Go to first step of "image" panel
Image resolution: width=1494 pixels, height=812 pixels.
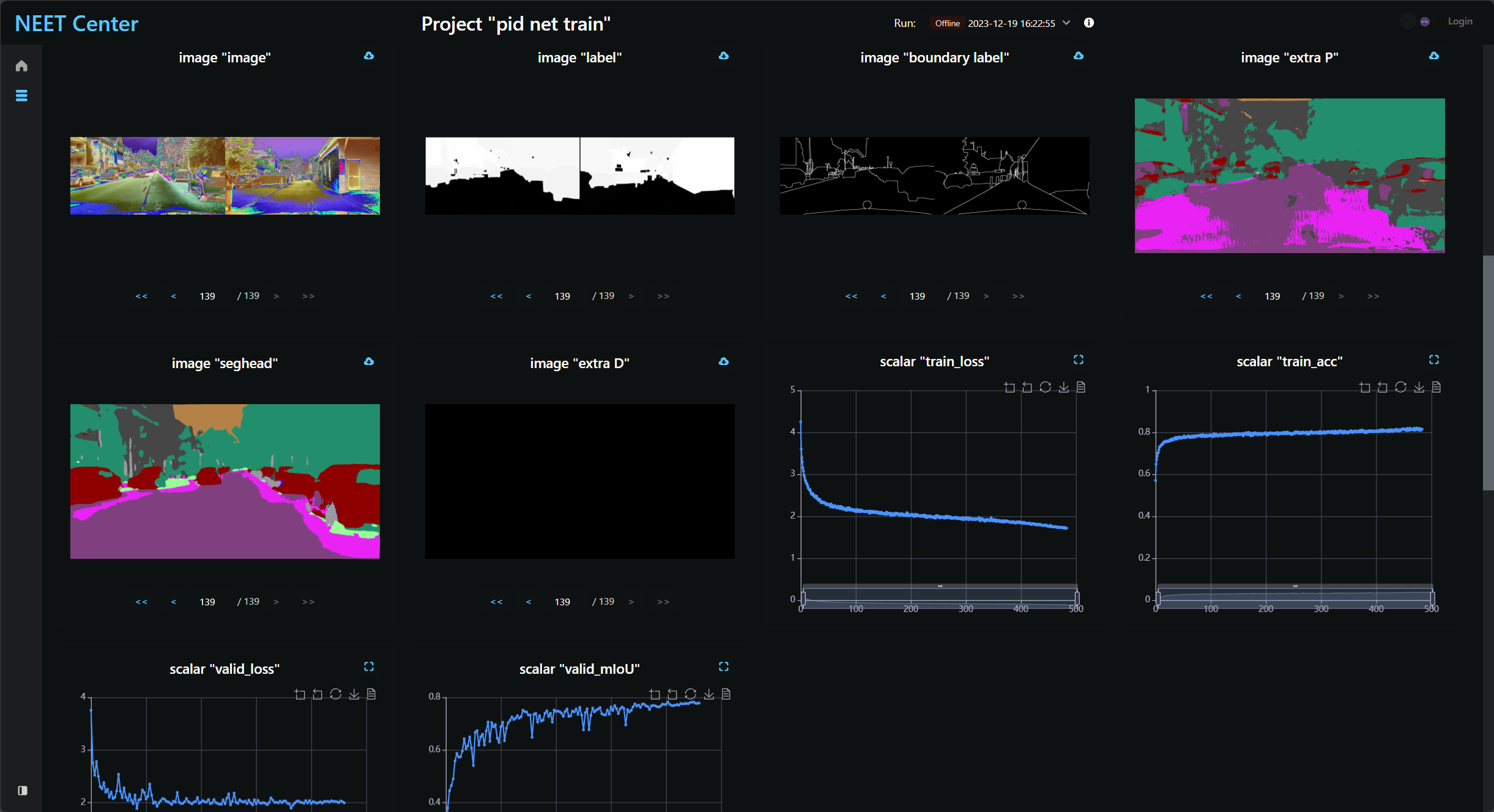(141, 296)
